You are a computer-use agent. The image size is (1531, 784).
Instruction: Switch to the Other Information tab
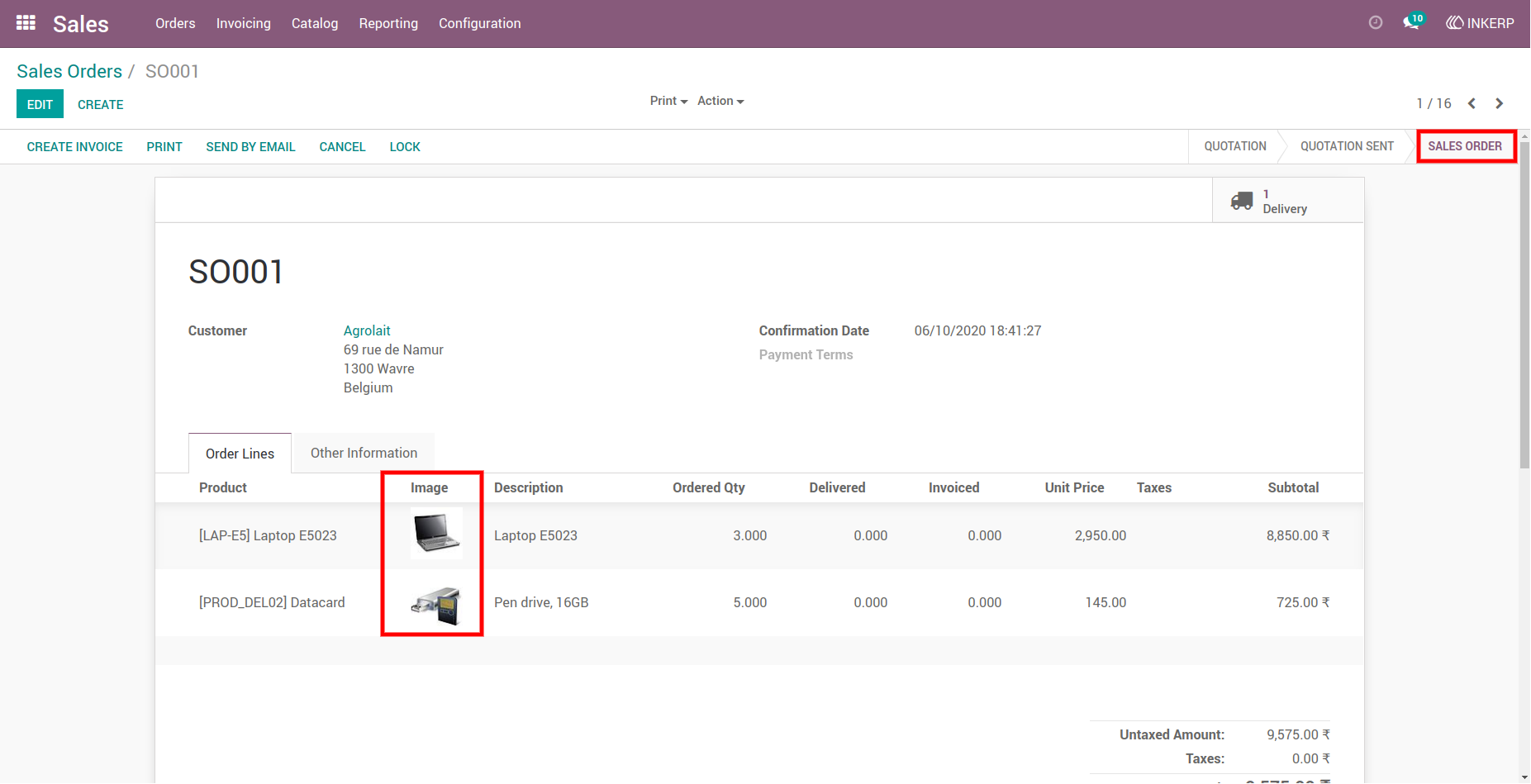[364, 453]
